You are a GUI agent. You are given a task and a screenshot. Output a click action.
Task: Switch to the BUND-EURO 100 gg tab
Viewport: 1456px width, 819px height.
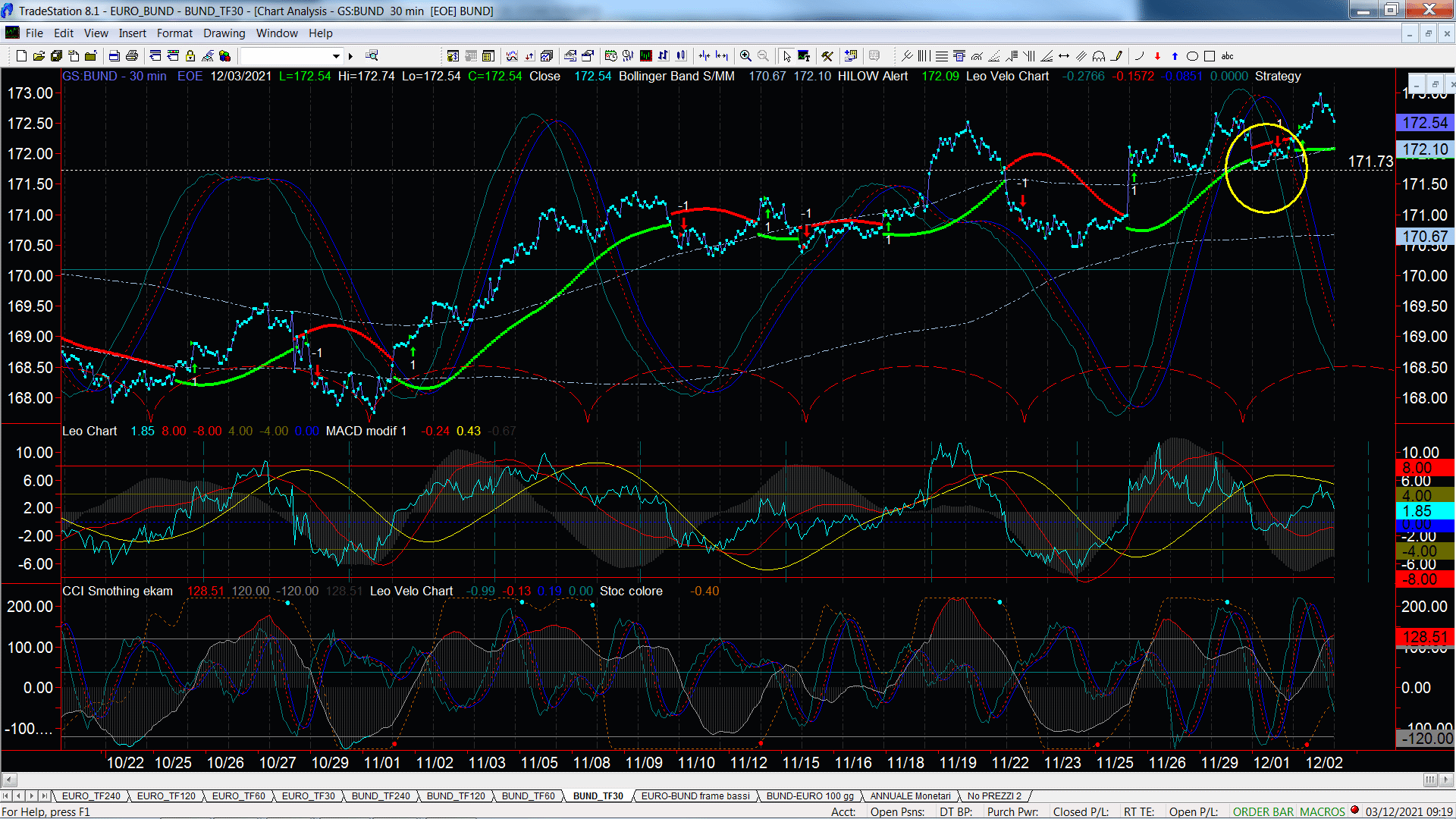(810, 795)
